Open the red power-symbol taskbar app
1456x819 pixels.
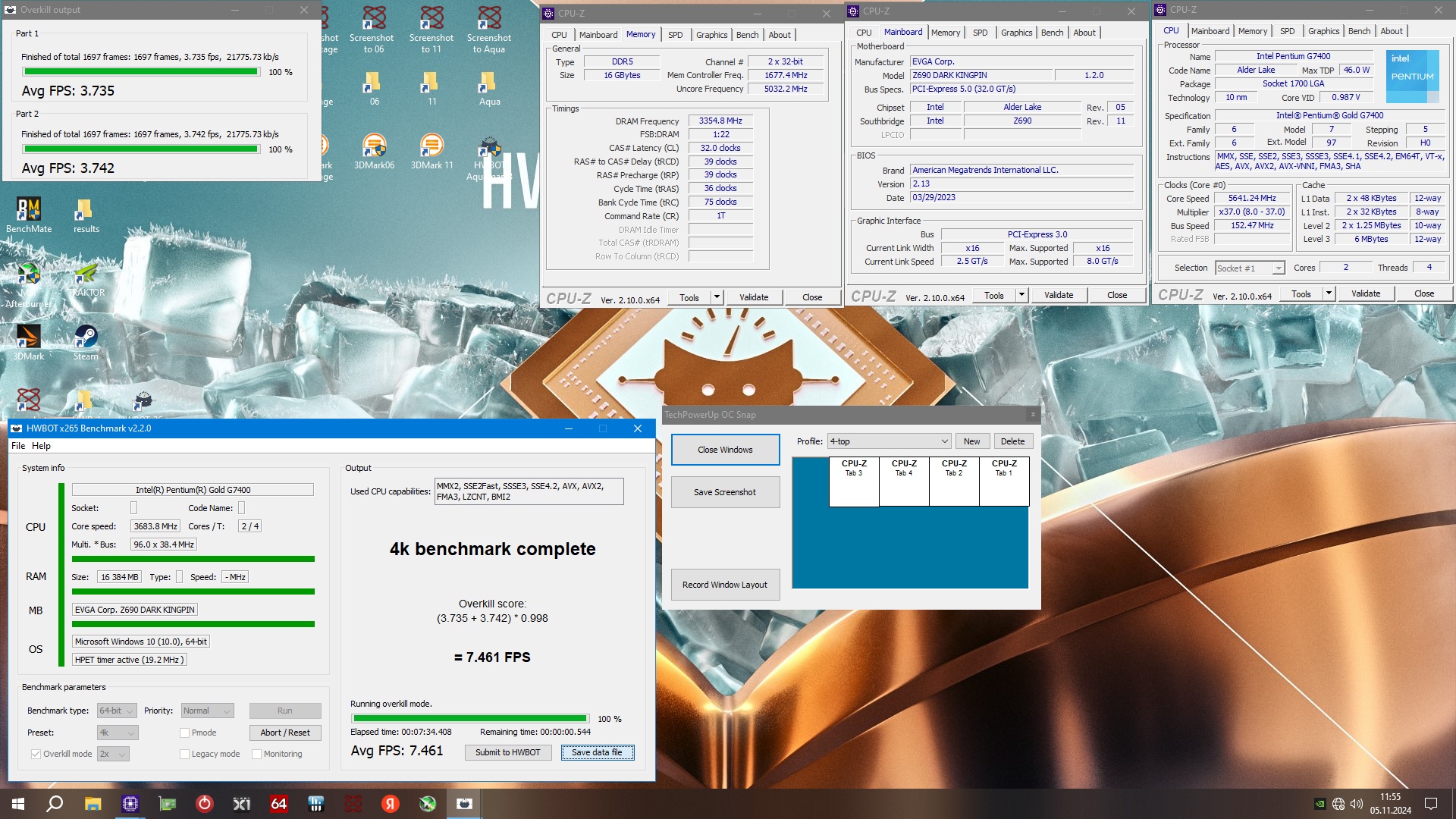pyautogui.click(x=205, y=804)
